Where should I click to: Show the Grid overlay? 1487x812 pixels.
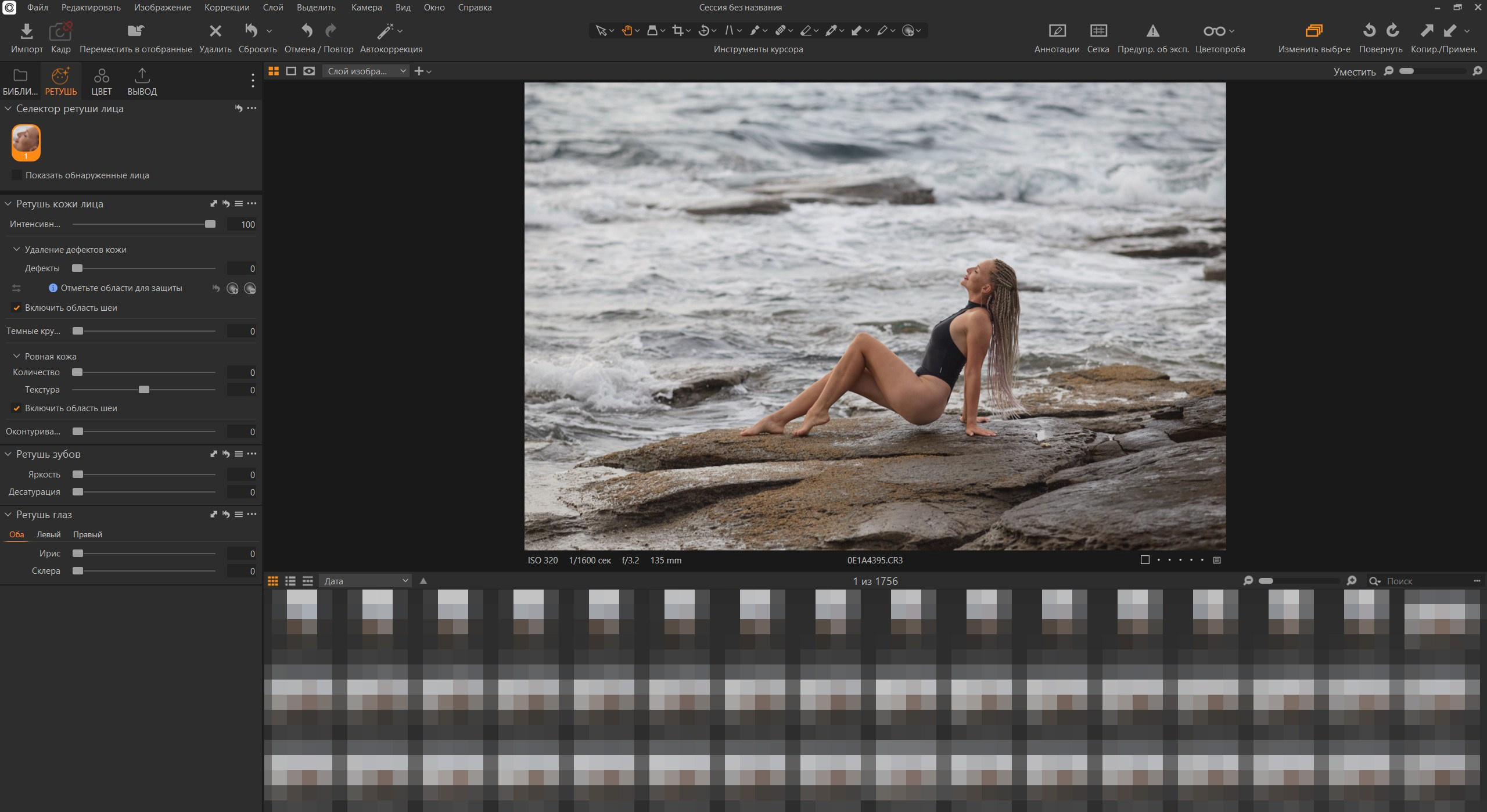click(1098, 36)
